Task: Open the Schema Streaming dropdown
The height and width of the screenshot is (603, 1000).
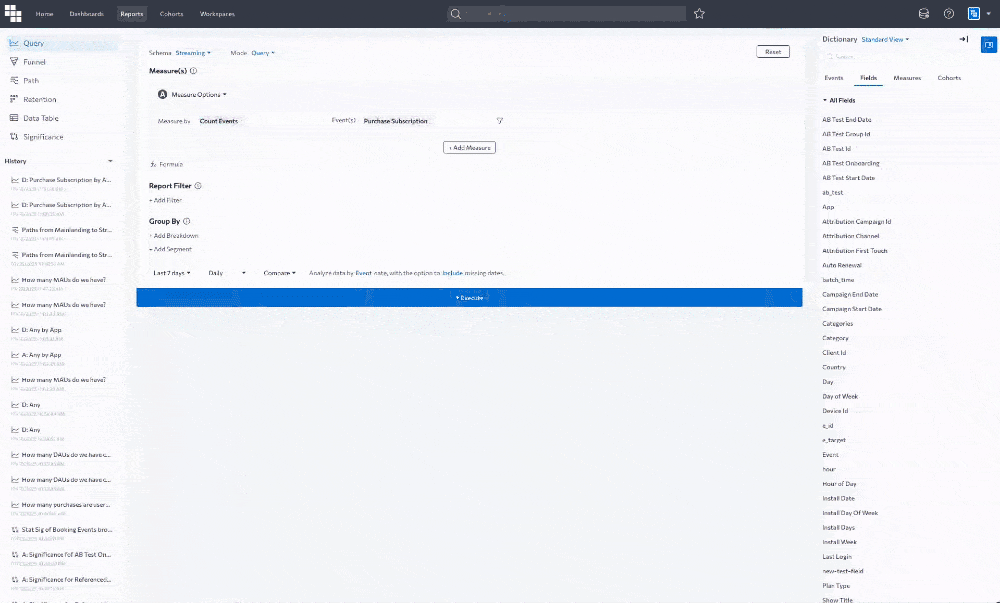Action: click(193, 53)
